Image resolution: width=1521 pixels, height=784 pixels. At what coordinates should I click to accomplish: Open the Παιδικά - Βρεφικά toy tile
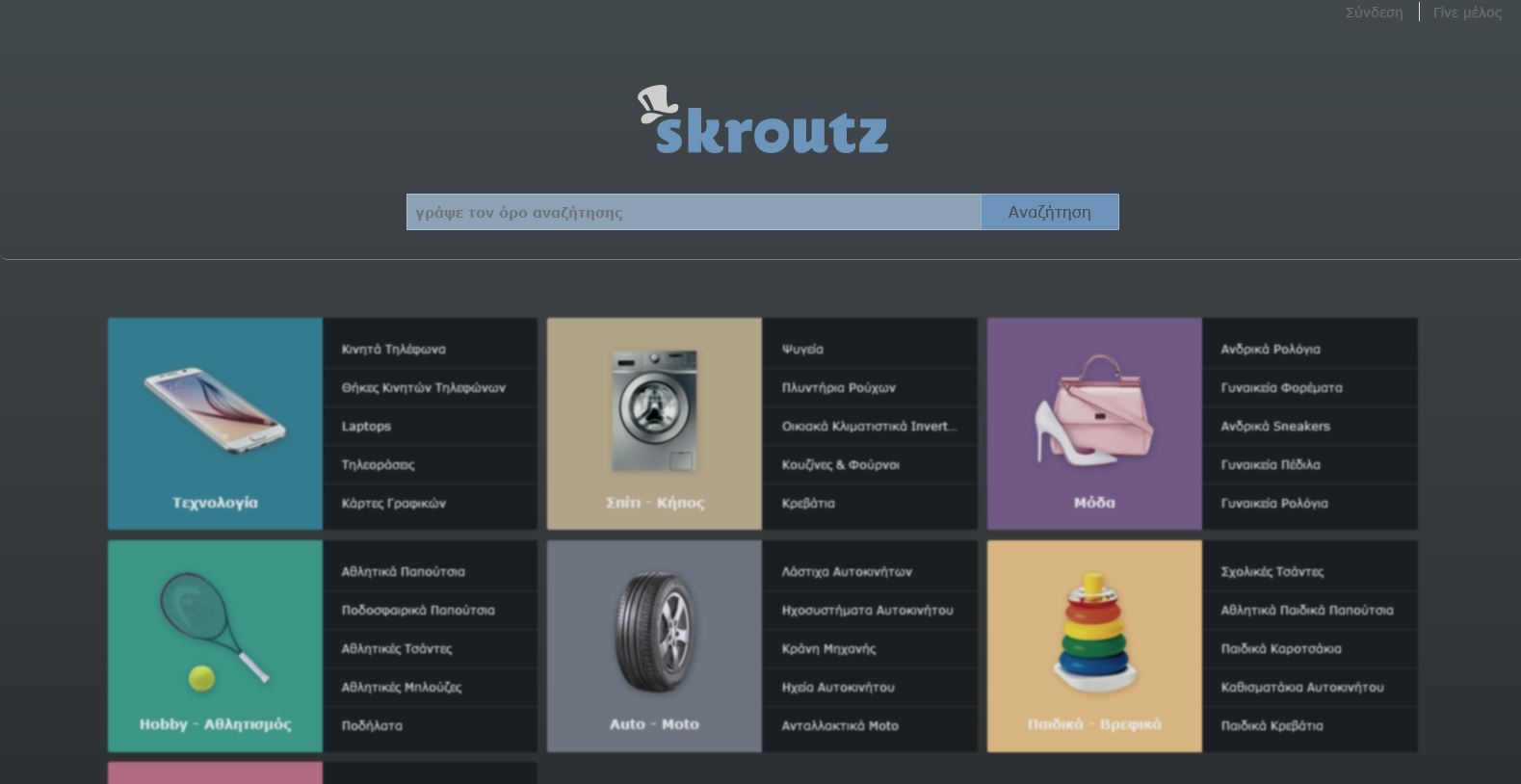pos(1094,645)
